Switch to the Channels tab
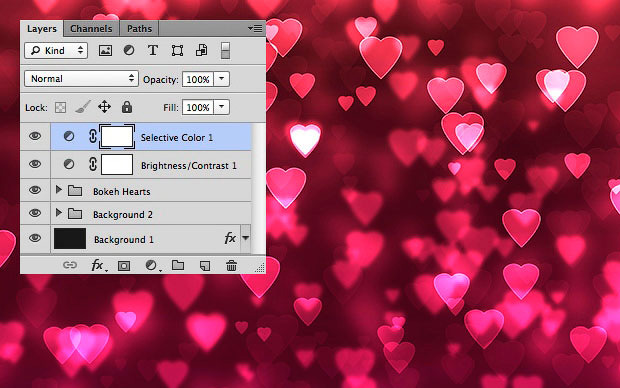 point(91,28)
